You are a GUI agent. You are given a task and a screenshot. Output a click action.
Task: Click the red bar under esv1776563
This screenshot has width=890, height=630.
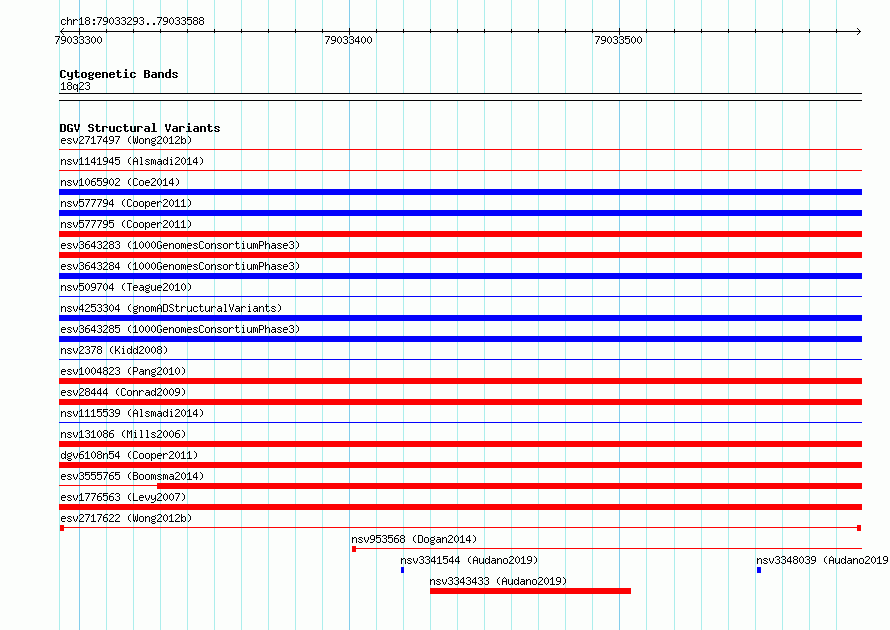click(460, 507)
